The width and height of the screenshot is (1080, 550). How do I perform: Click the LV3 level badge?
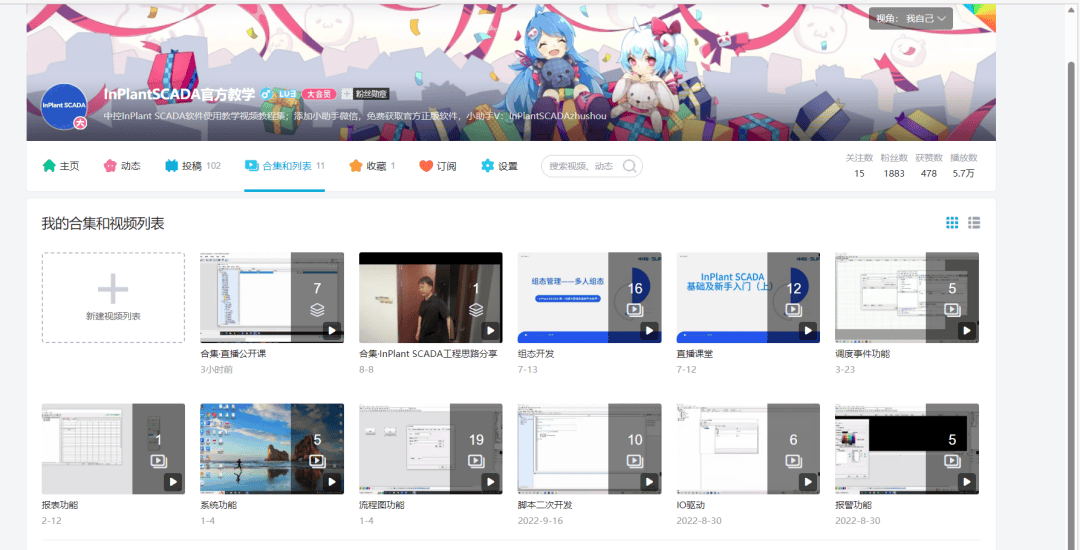287,94
